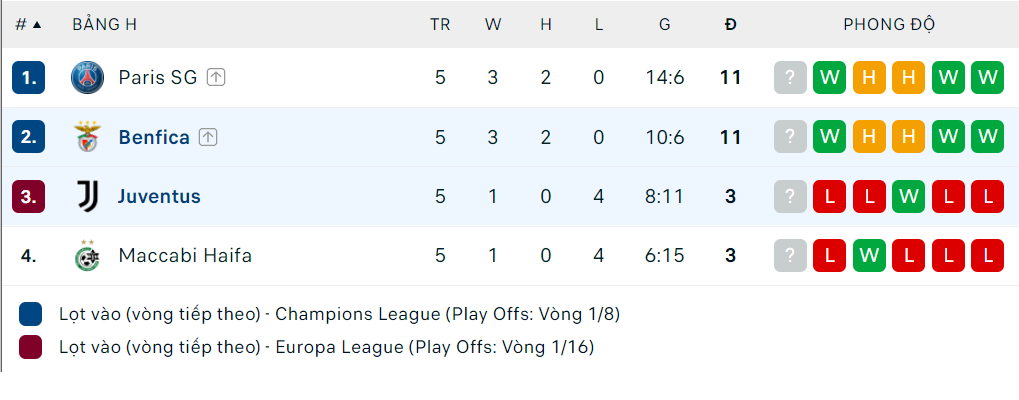
Task: Sort the table by the # column arrow
Action: click(x=37, y=25)
